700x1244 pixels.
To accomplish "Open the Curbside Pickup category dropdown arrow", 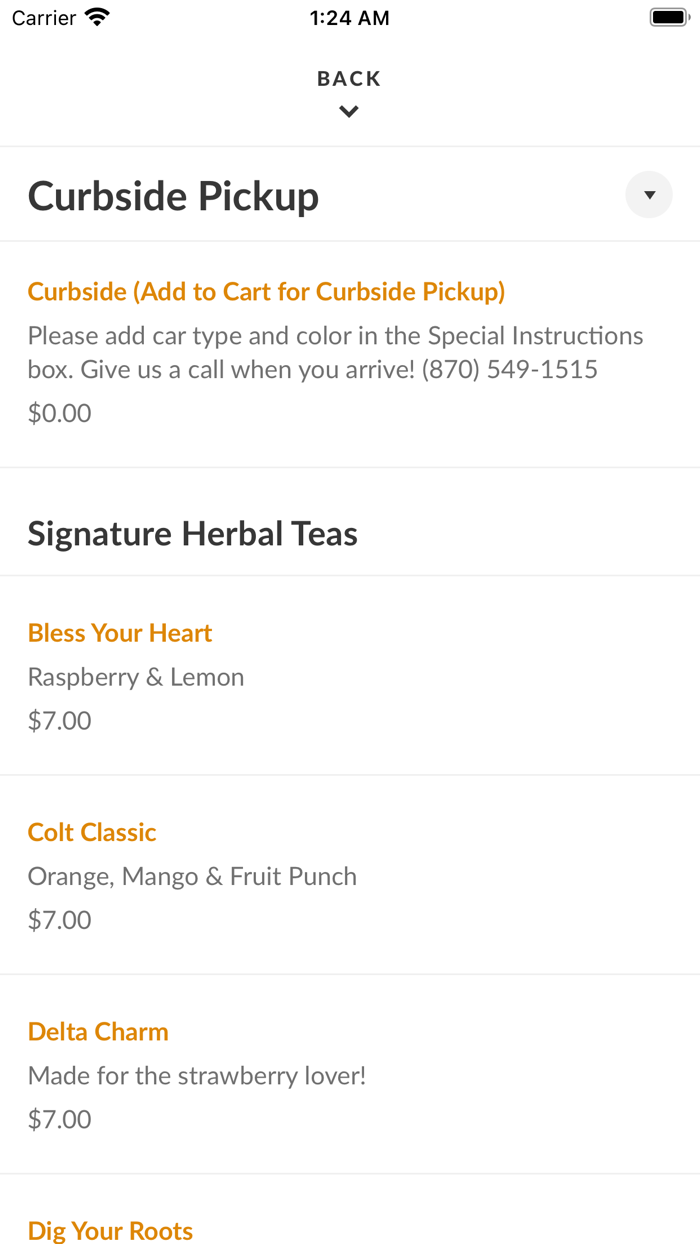I will (649, 195).
